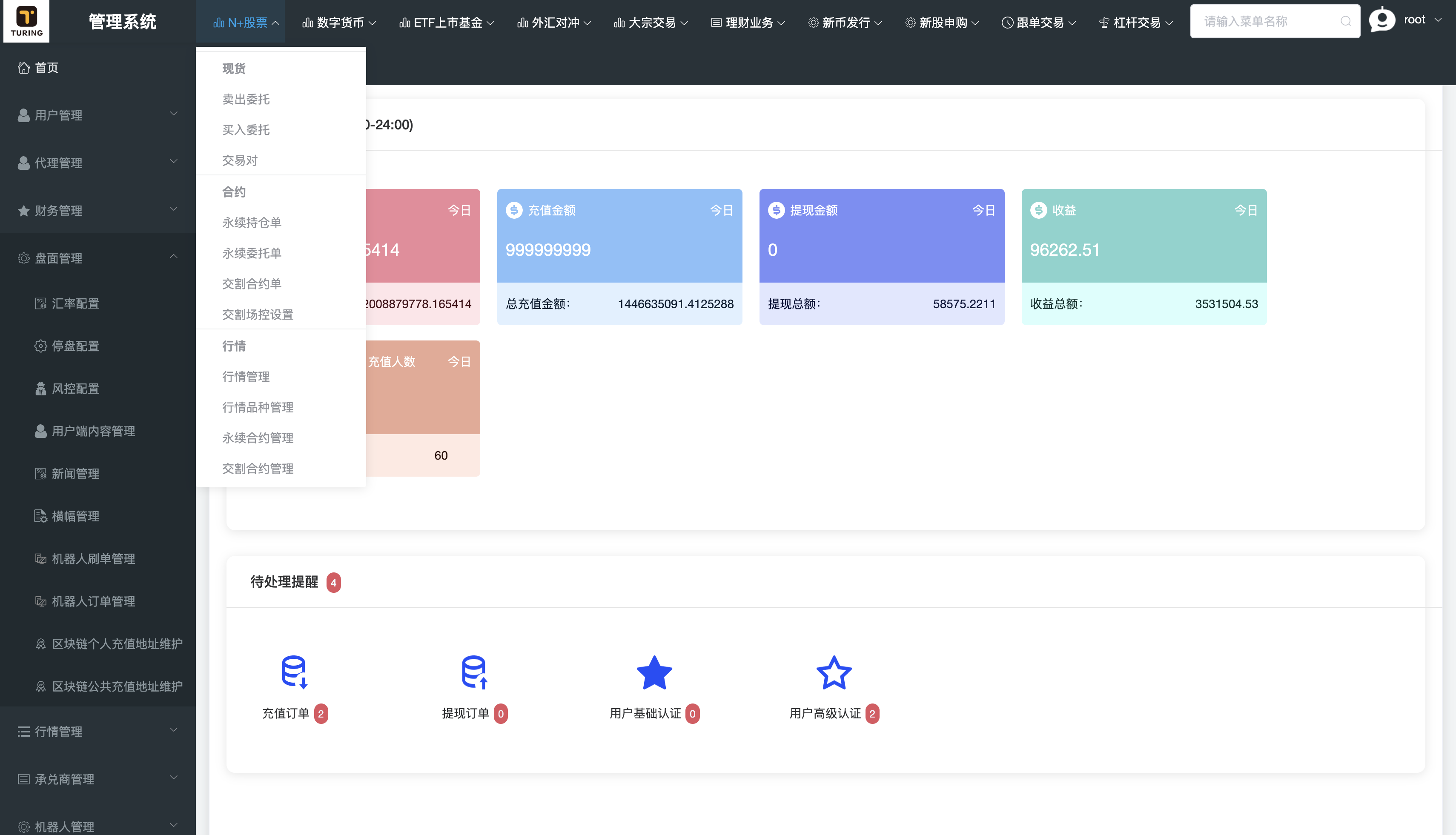Click the TURING logo in the top left

point(26,21)
